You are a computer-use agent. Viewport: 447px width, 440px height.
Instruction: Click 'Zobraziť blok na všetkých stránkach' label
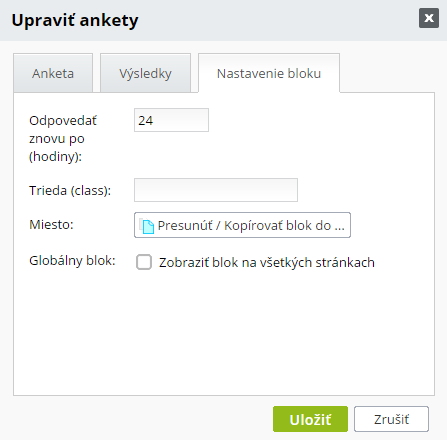267,263
